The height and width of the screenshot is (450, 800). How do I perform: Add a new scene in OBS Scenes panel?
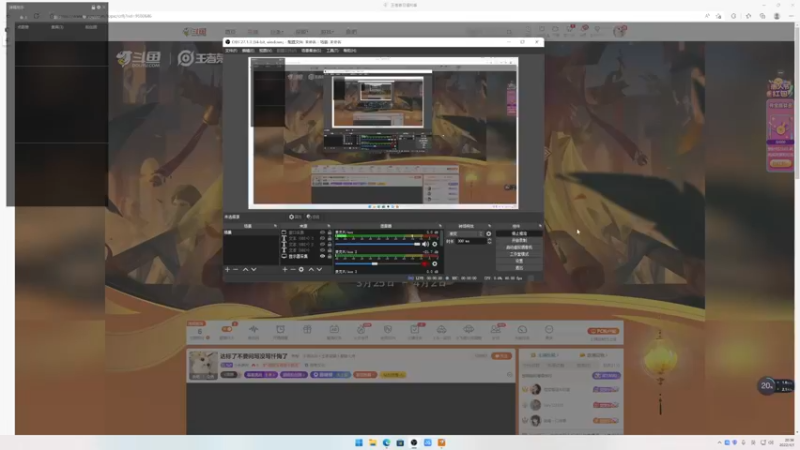tap(228, 269)
